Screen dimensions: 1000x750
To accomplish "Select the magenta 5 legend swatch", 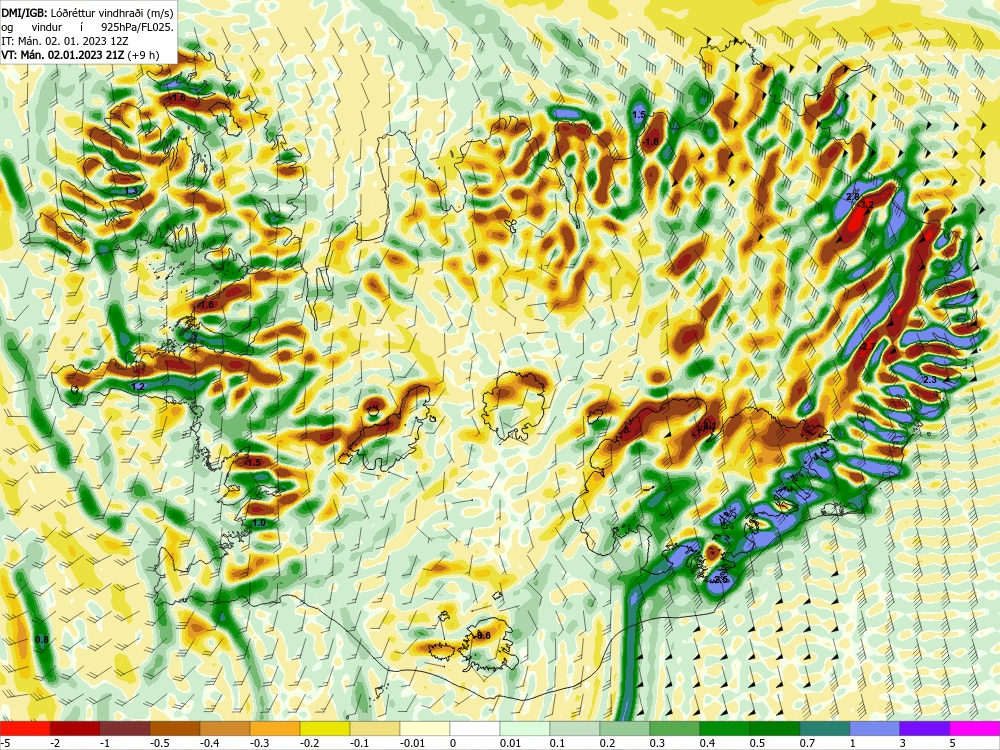I will (975, 728).
